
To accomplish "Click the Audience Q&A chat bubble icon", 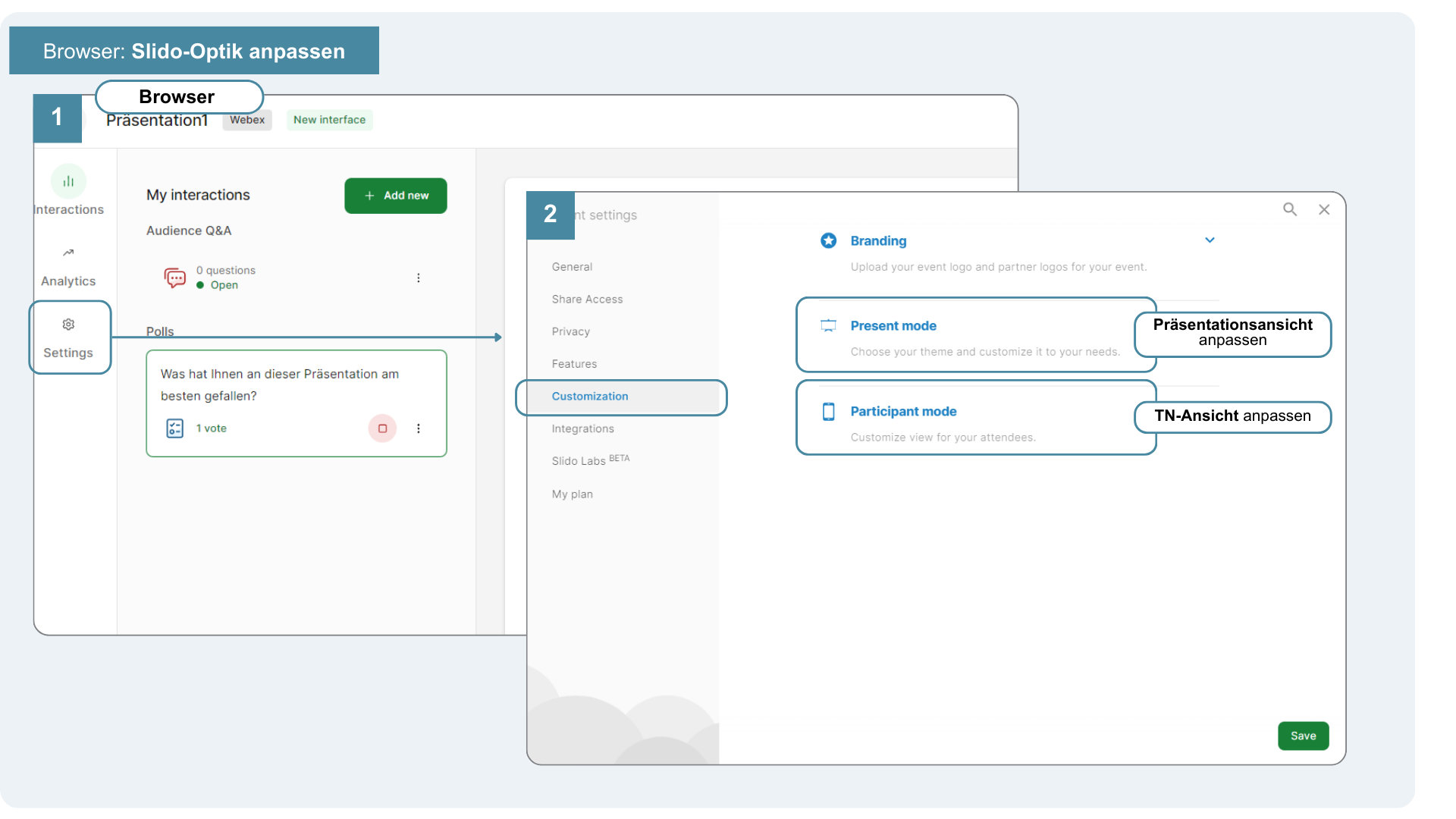I will (x=175, y=278).
